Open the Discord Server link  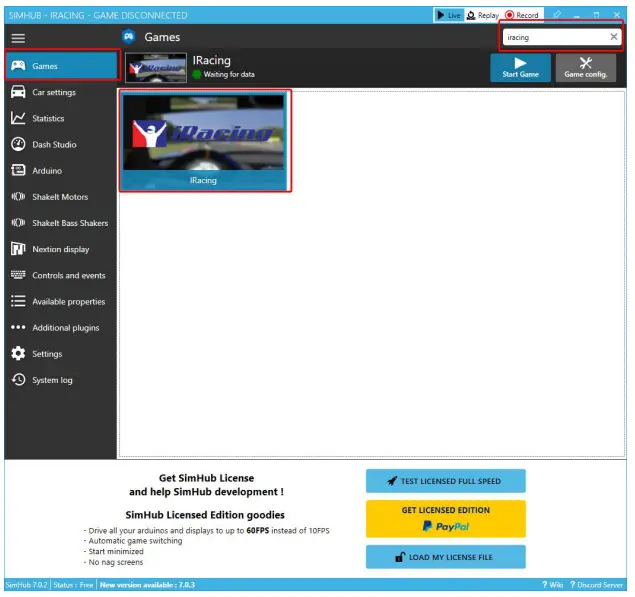coord(597,585)
